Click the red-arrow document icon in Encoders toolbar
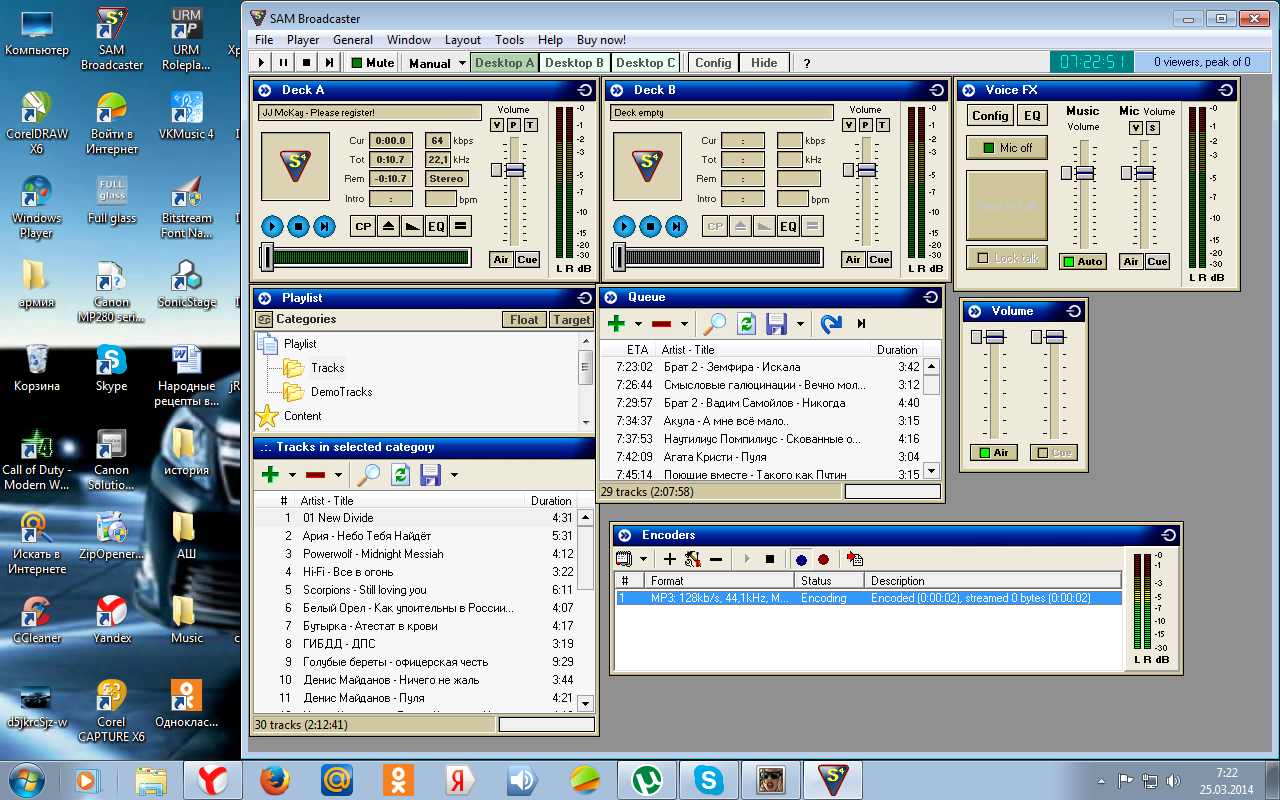This screenshot has height=800, width=1280. pyautogui.click(x=855, y=559)
